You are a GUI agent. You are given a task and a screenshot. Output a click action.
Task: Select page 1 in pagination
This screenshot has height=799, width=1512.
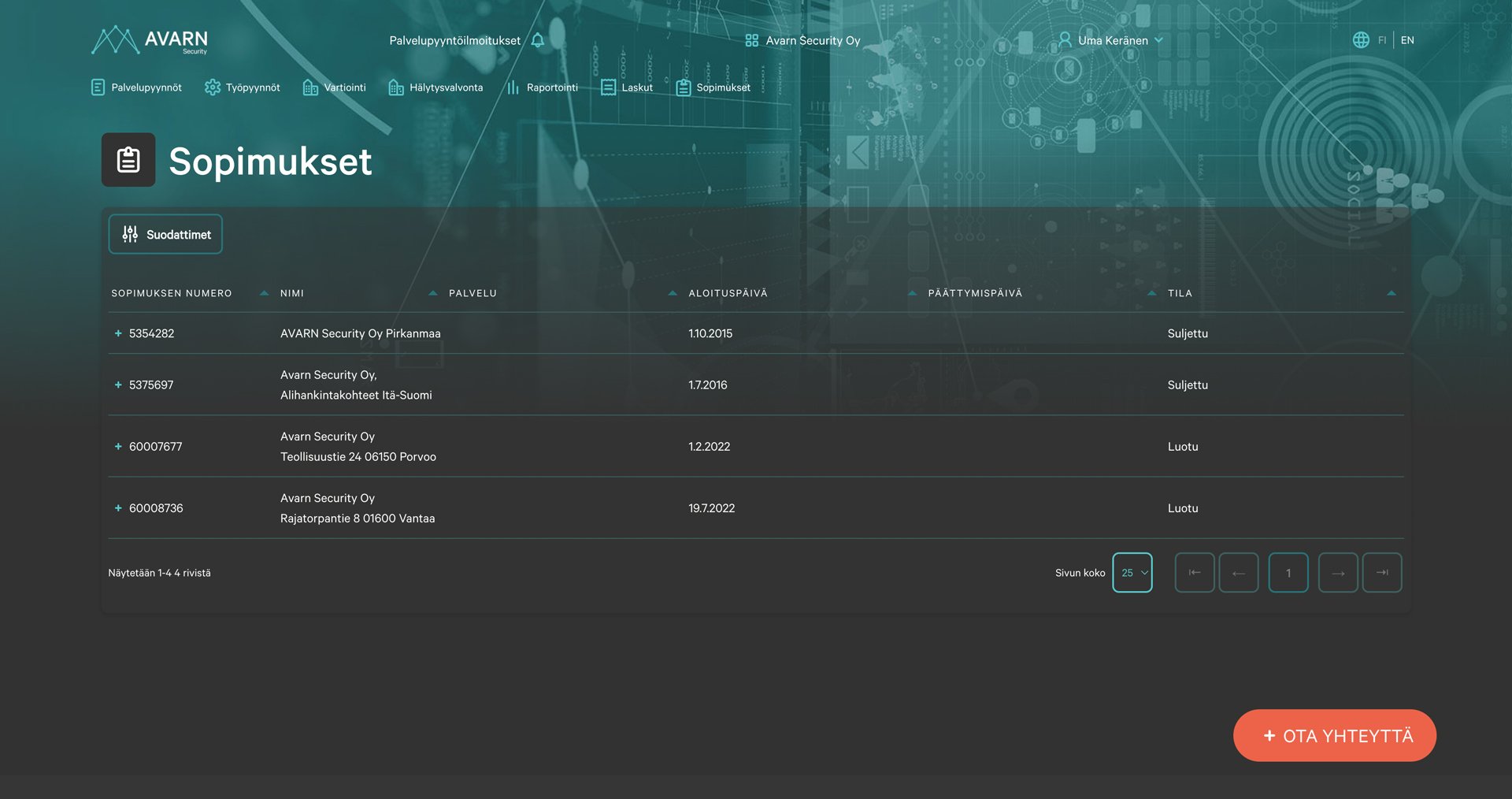click(1288, 573)
